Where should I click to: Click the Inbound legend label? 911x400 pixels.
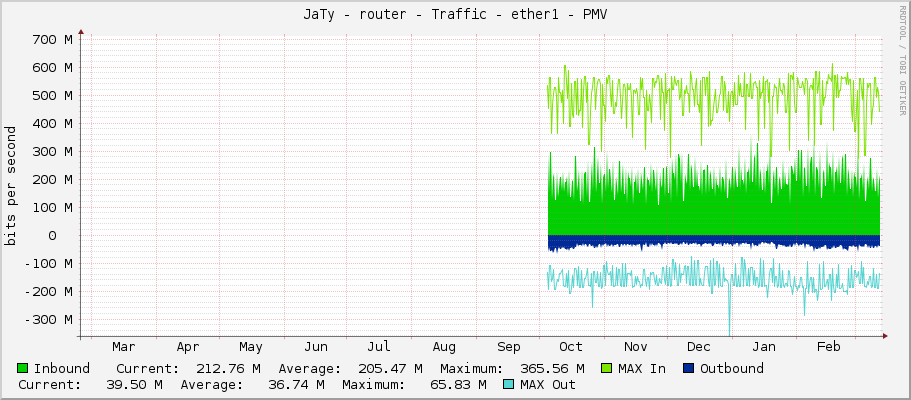(x=62, y=368)
